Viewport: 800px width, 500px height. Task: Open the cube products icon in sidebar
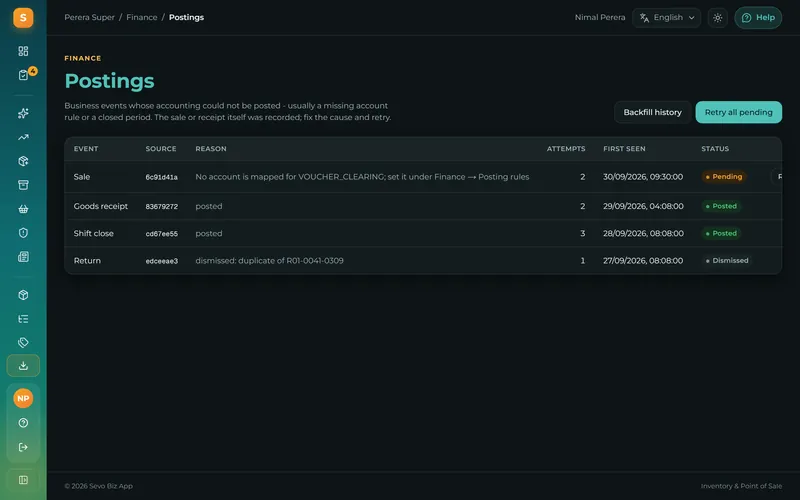pos(23,295)
